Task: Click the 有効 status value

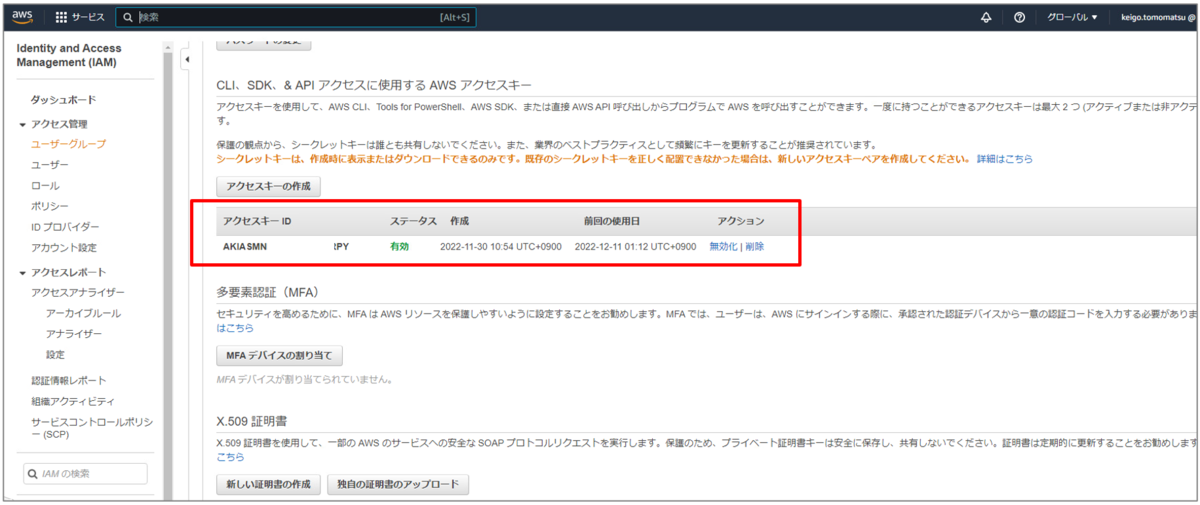Action: [x=399, y=246]
